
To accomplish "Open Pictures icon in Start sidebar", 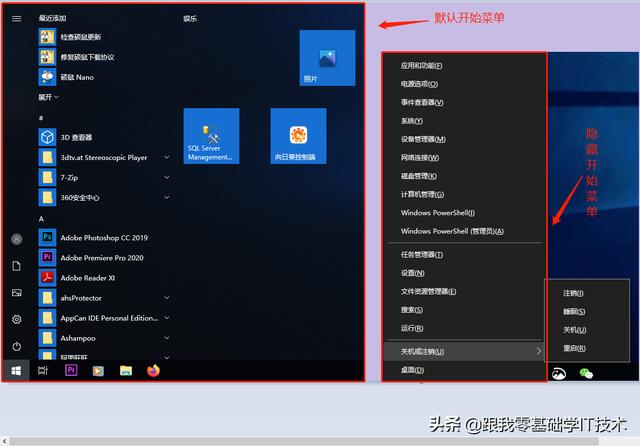I will tap(17, 293).
